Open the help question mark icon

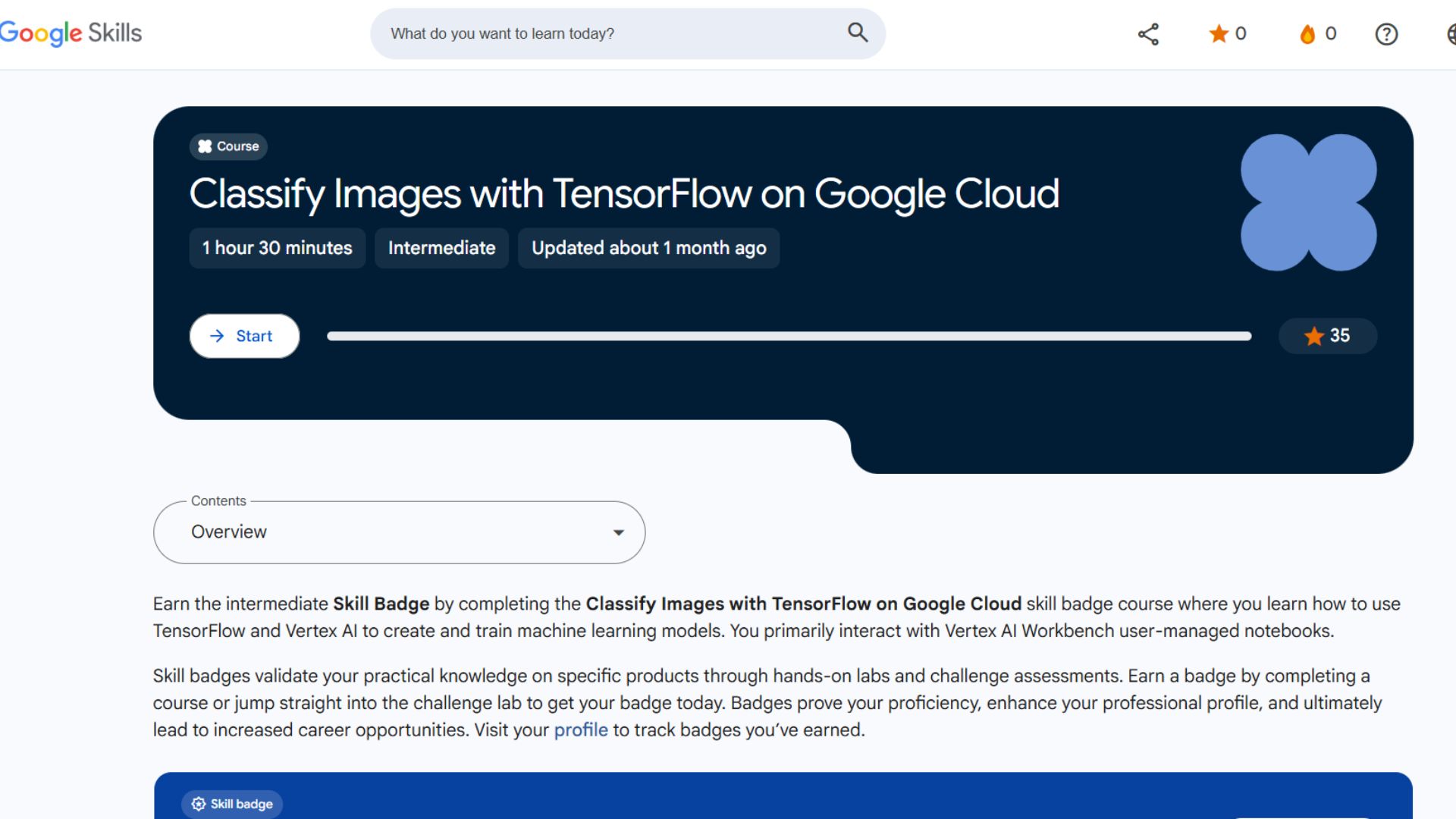coord(1386,34)
